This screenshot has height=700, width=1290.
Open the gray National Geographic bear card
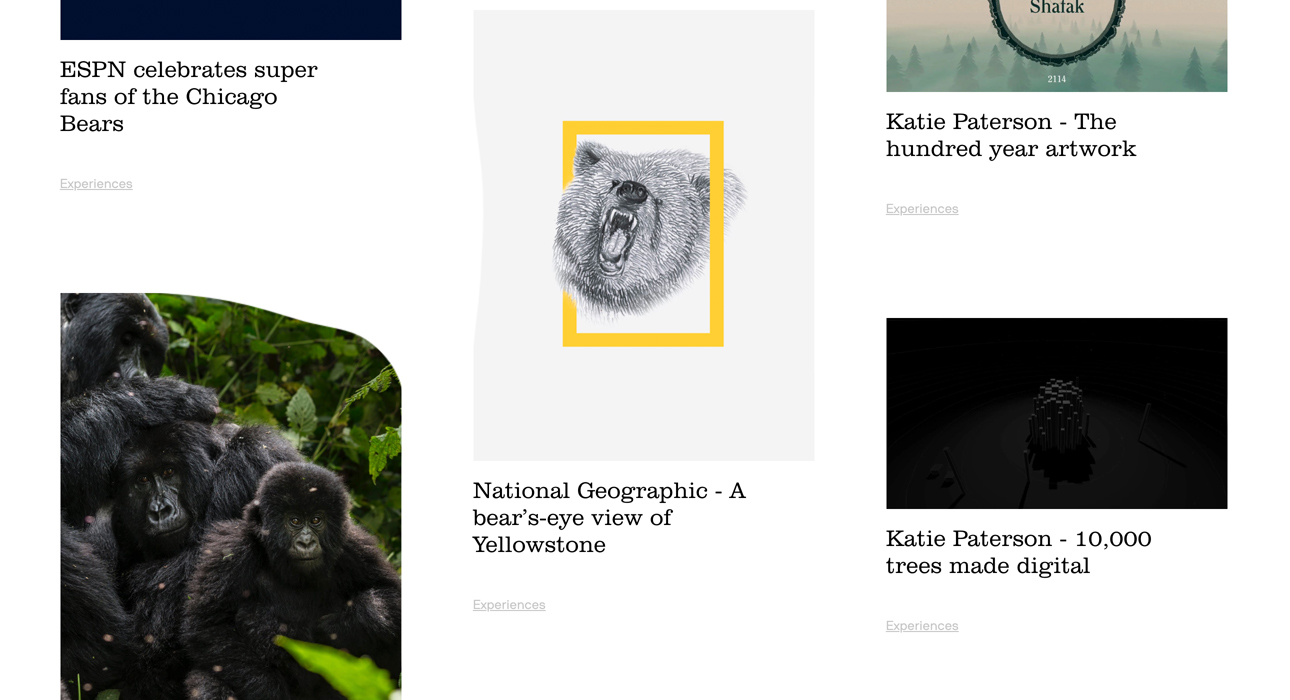pos(644,235)
